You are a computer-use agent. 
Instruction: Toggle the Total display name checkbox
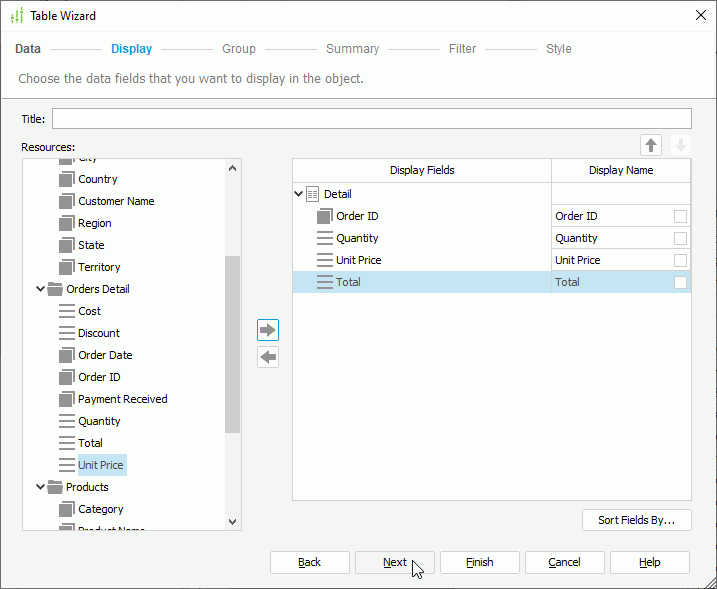click(680, 282)
